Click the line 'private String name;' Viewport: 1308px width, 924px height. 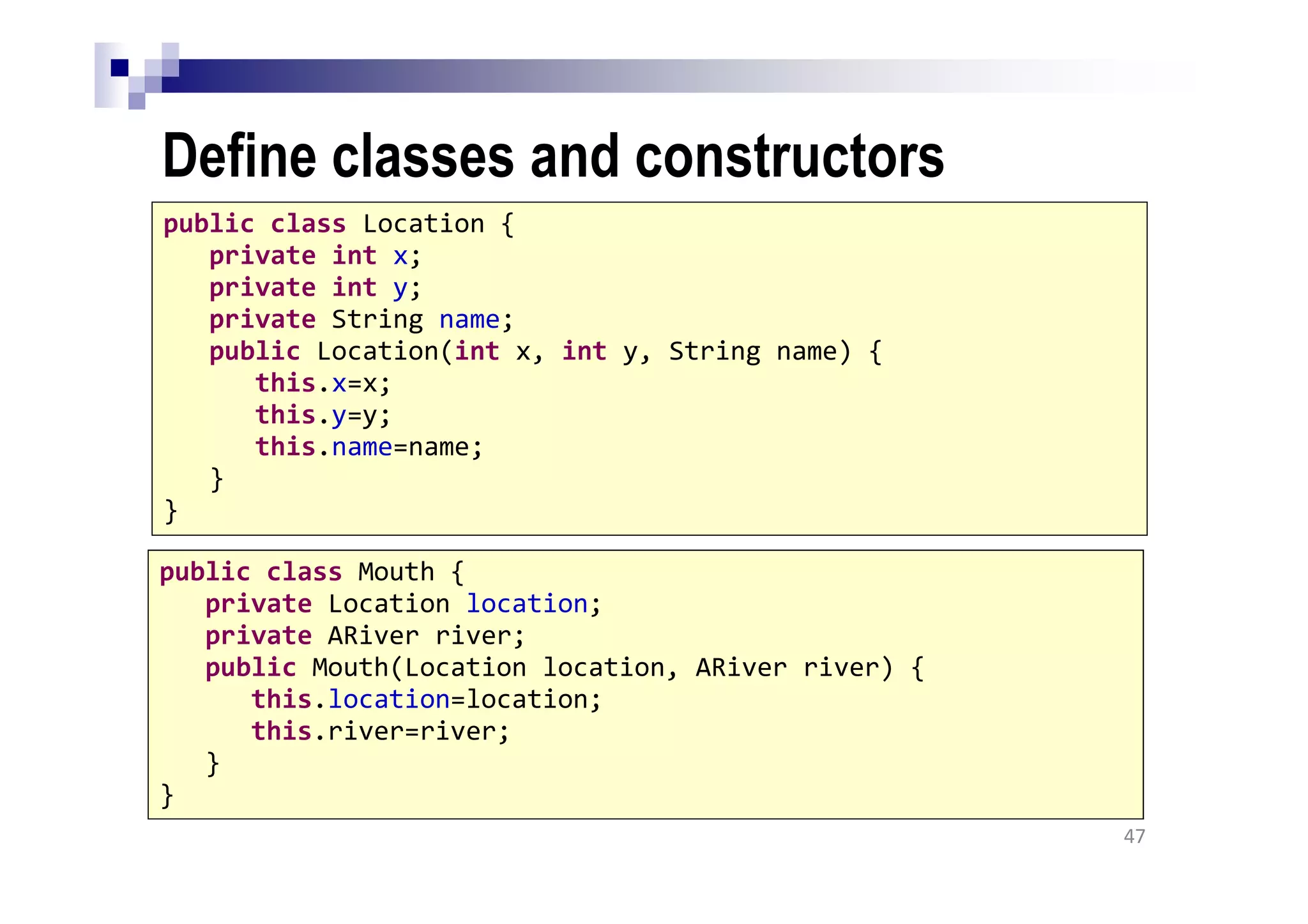coord(361,319)
